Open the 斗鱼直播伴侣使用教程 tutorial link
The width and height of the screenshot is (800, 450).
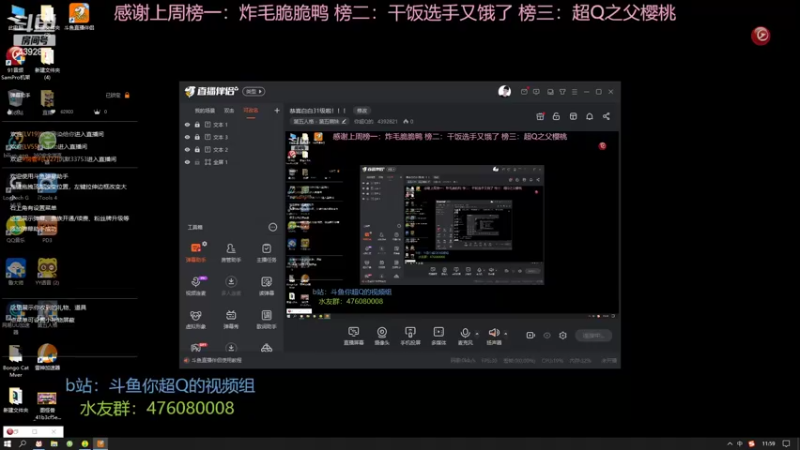tap(216, 360)
